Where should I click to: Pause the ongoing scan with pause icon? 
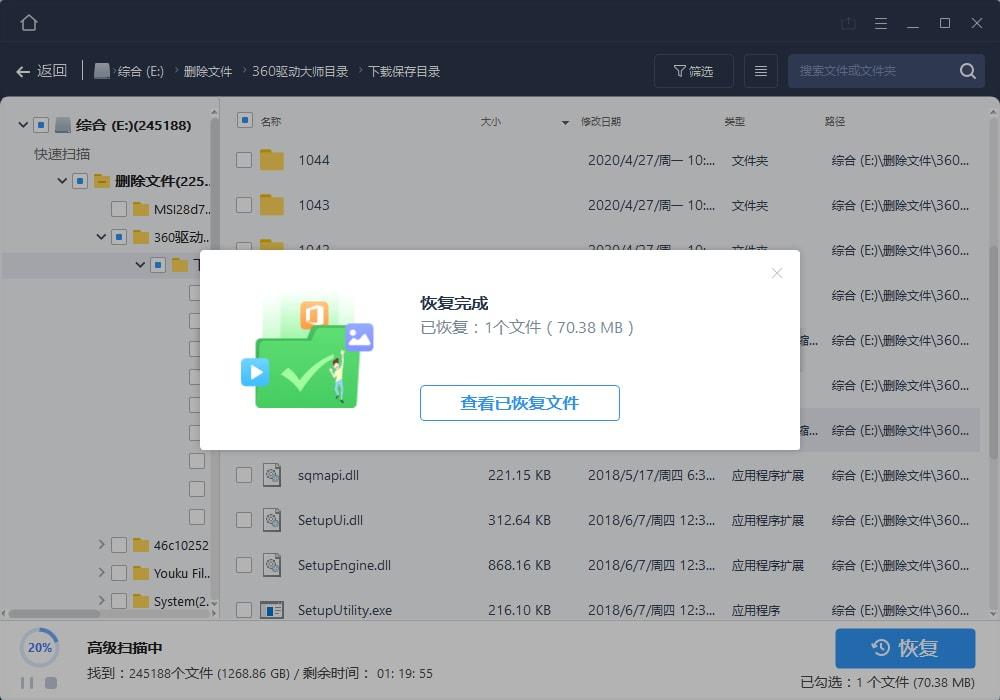pyautogui.click(x=25, y=682)
